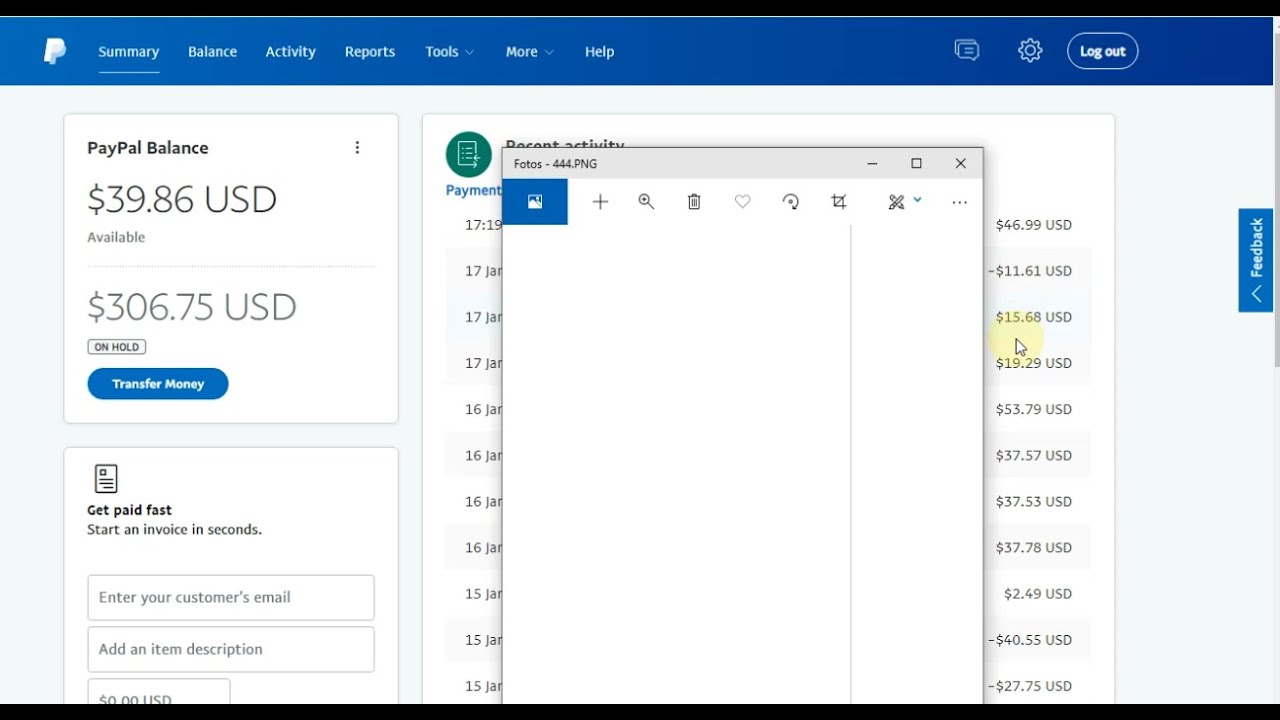Minimize the Fotos window
The width and height of the screenshot is (1280, 720).
click(872, 163)
